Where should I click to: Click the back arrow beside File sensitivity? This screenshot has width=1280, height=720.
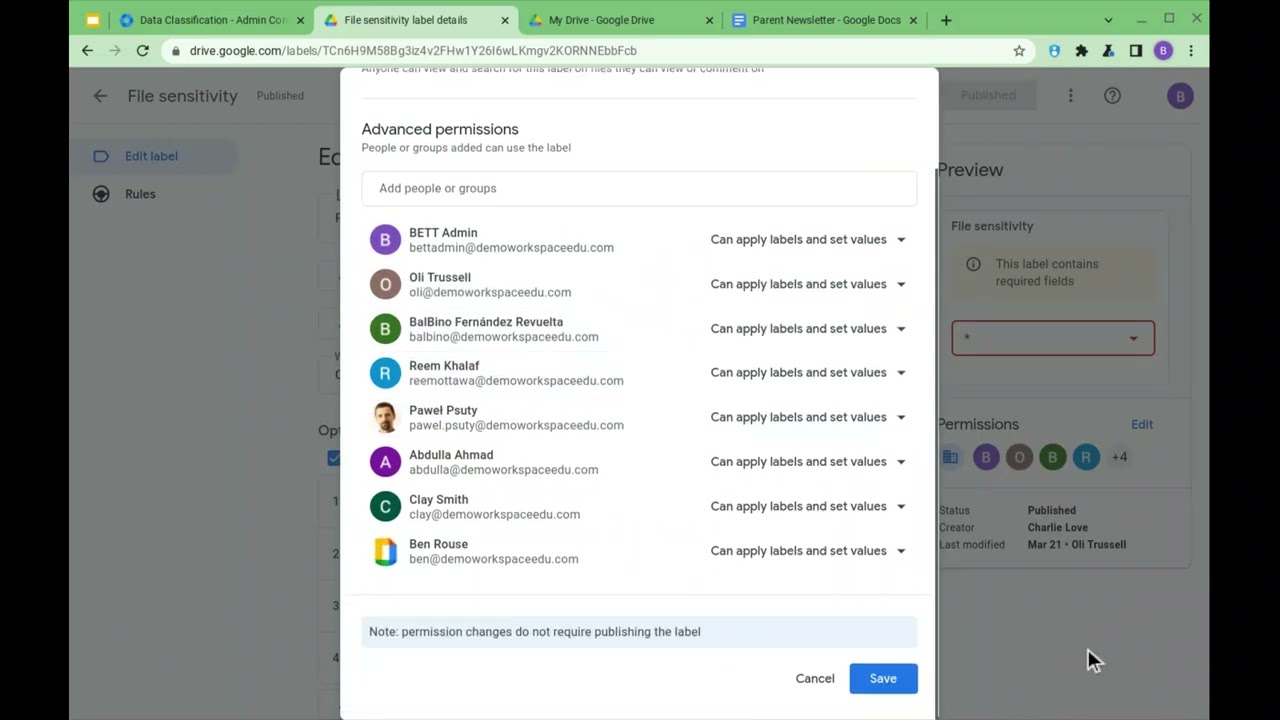(100, 96)
